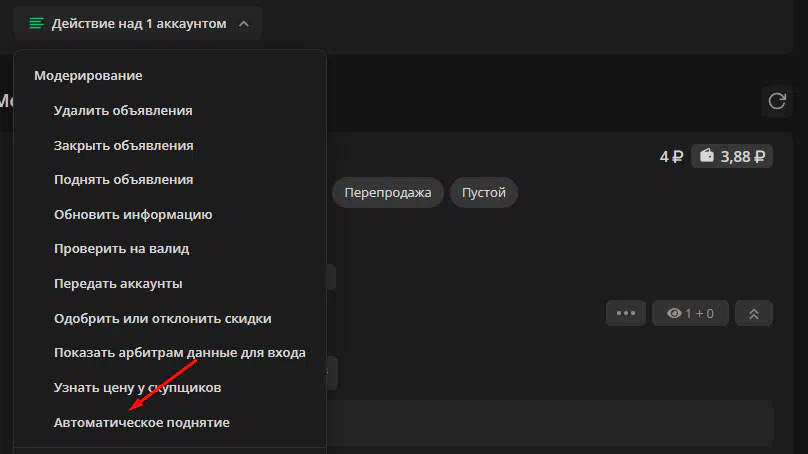Open 'Одобрить или отклонить скидки'
This screenshot has width=808, height=454.
coord(163,318)
